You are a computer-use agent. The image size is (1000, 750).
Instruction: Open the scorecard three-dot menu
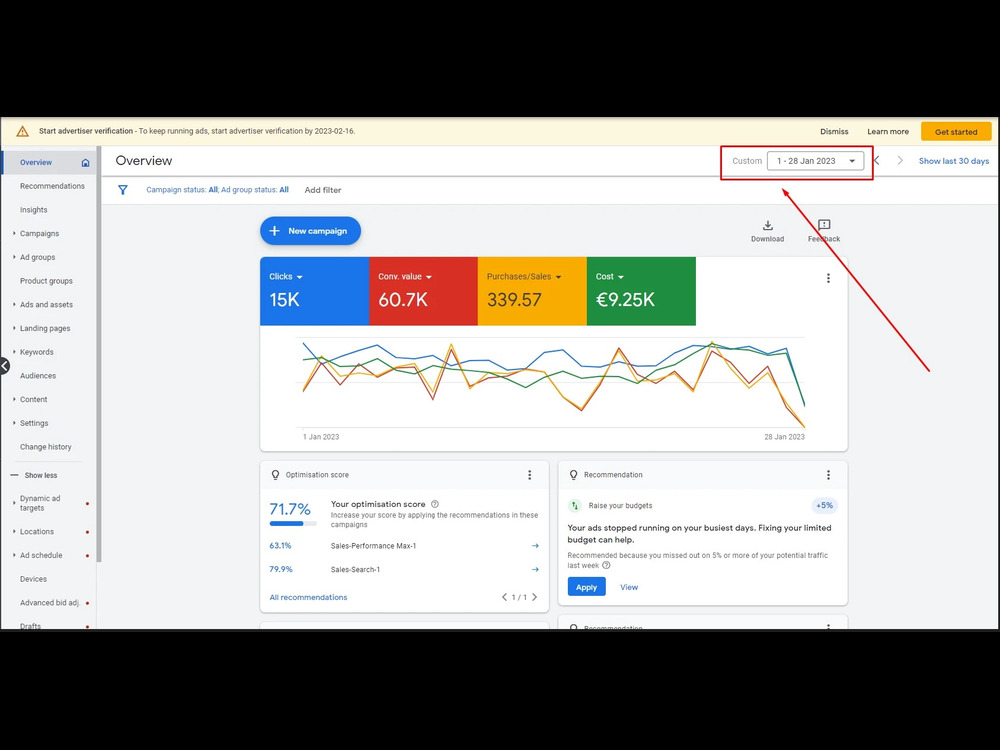coord(828,278)
